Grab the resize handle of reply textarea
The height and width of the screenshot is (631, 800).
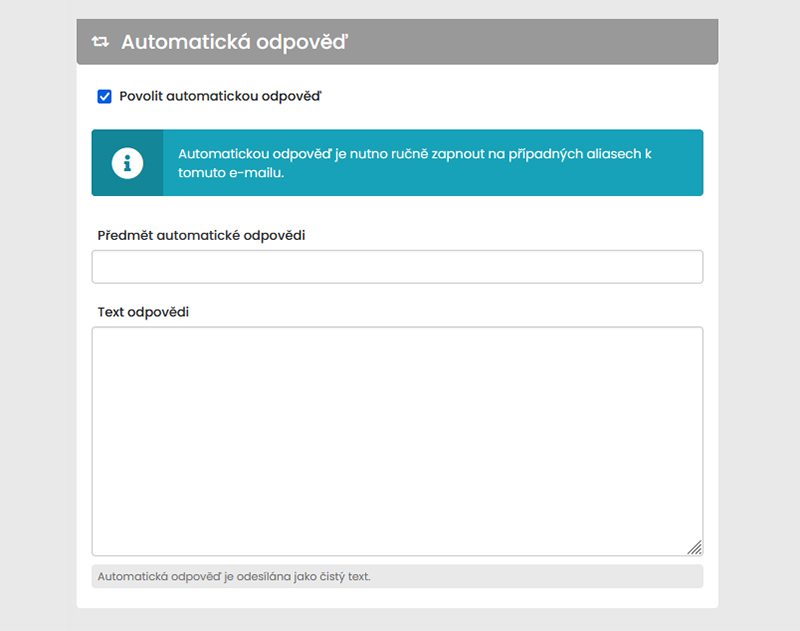[x=695, y=547]
